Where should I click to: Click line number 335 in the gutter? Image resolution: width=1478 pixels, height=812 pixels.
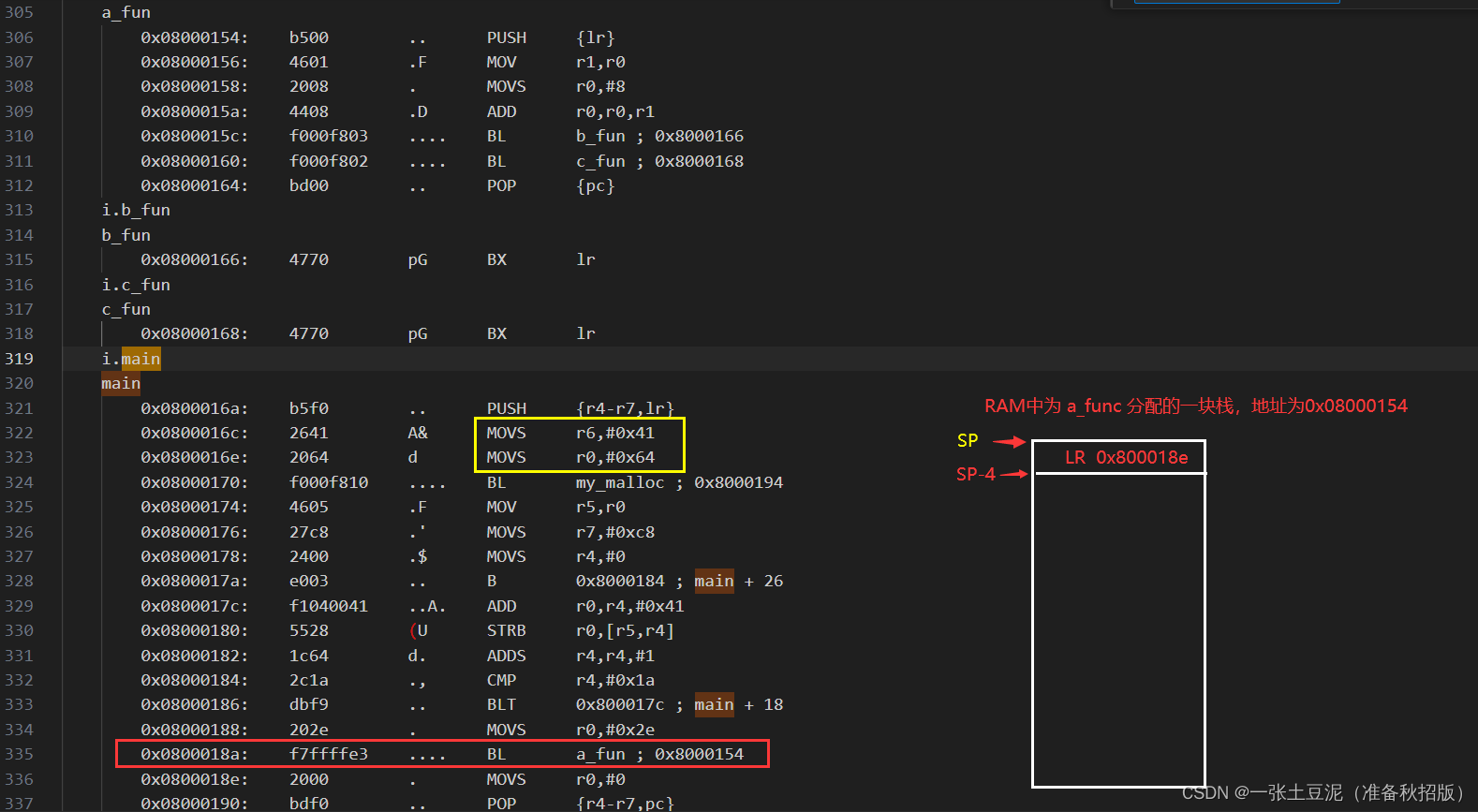click(19, 754)
